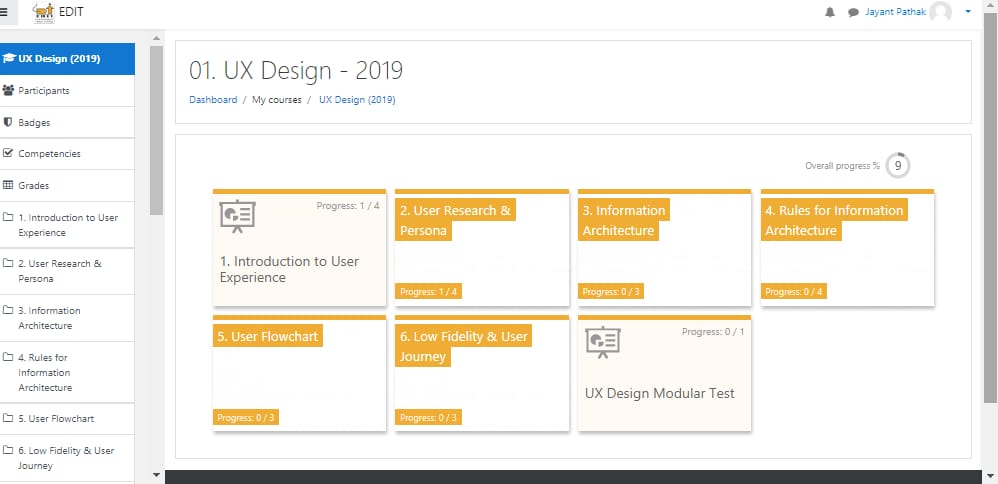998x484 pixels.
Task: Click the hamburger menu icon
Action: point(5,11)
